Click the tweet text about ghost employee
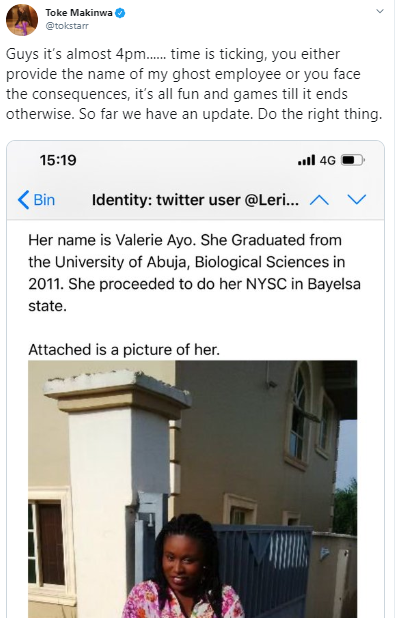Screen dimensions: 397x618 [194, 84]
